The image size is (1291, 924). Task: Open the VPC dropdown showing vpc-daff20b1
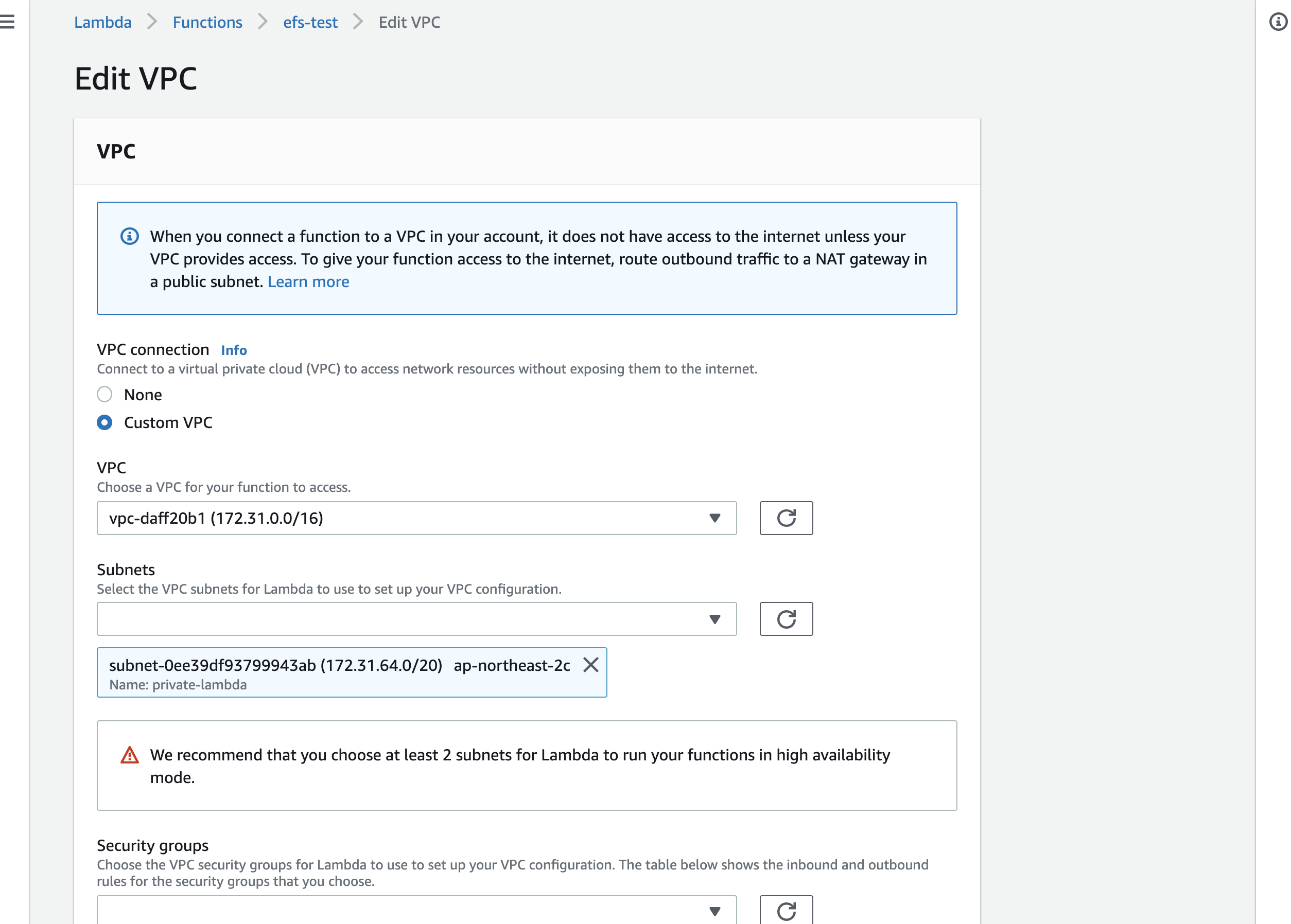pos(416,518)
